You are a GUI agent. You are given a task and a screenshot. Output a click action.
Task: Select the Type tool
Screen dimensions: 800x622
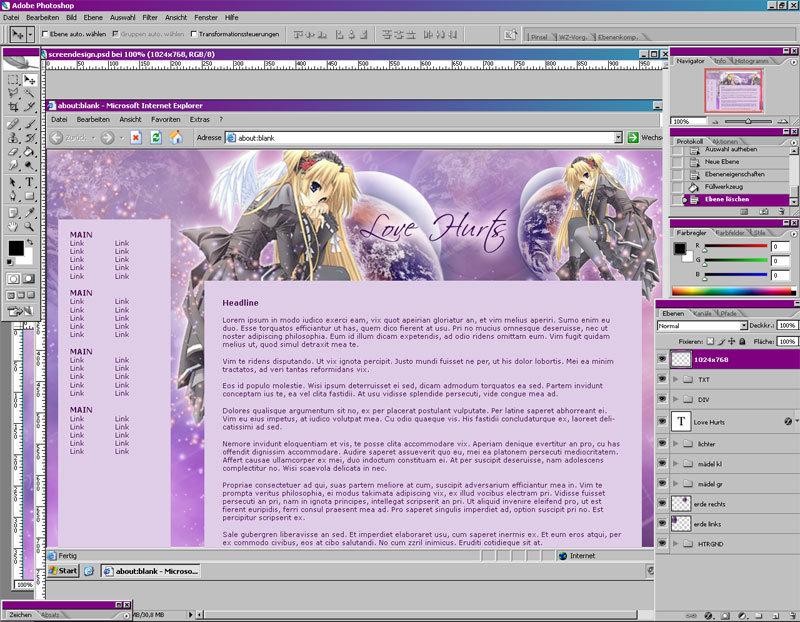tap(29, 182)
